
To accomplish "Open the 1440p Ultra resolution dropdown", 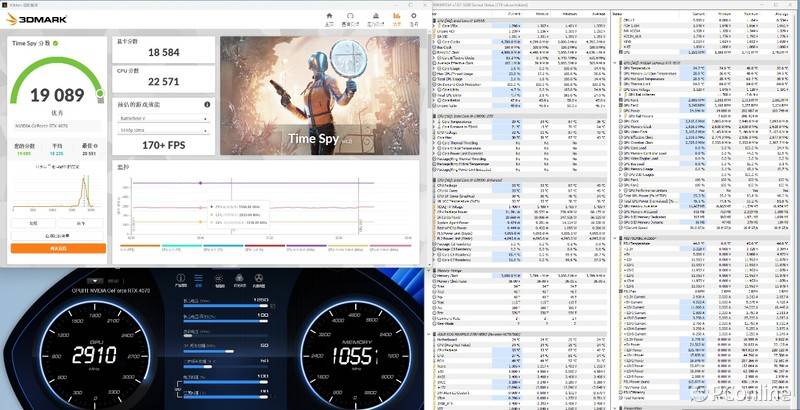I will [x=163, y=130].
